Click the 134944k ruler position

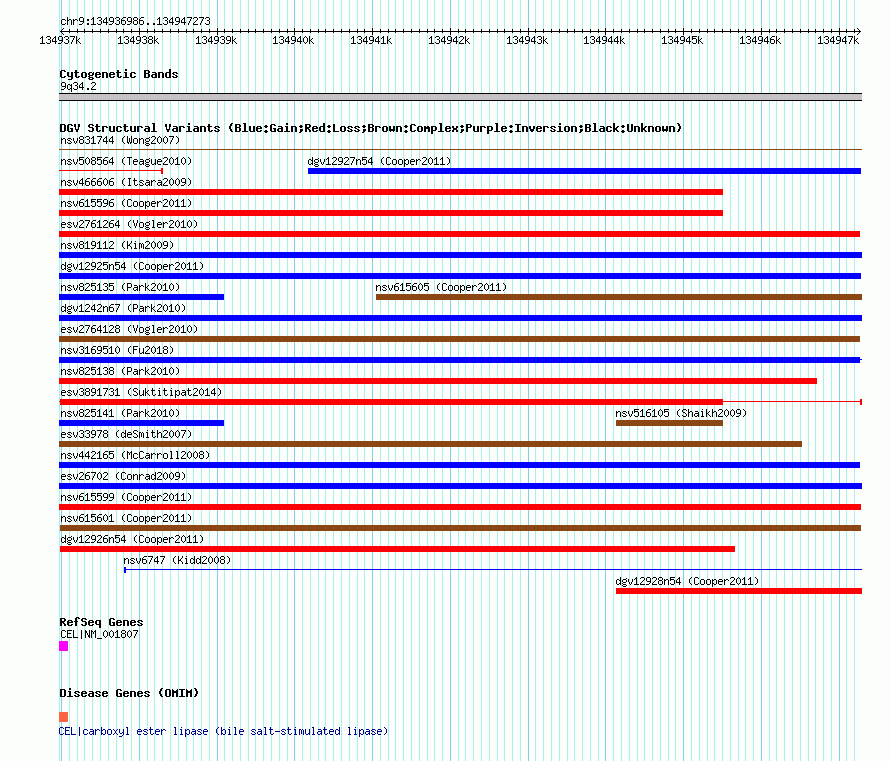[604, 40]
